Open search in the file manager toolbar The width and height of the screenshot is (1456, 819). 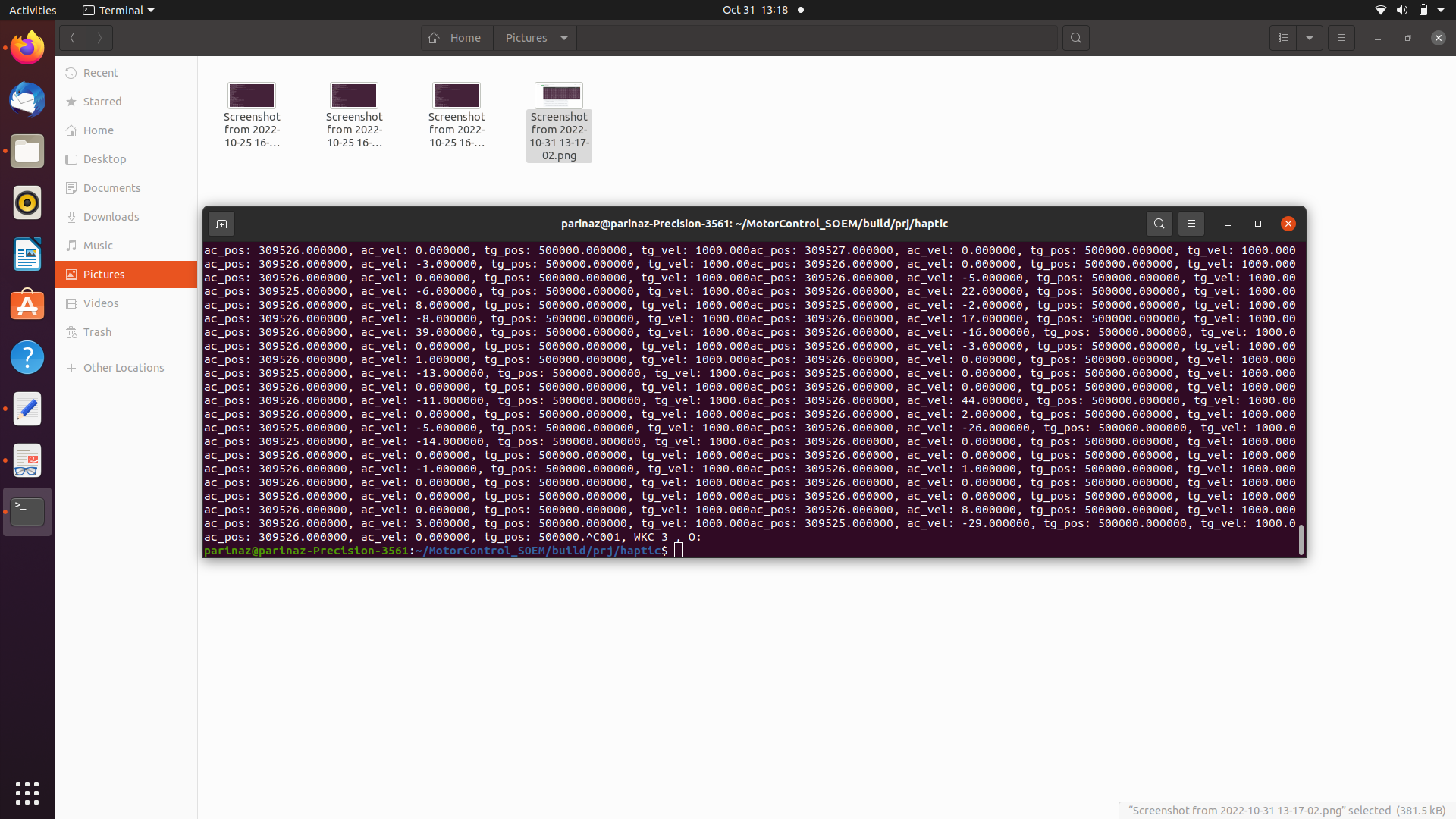pos(1076,37)
